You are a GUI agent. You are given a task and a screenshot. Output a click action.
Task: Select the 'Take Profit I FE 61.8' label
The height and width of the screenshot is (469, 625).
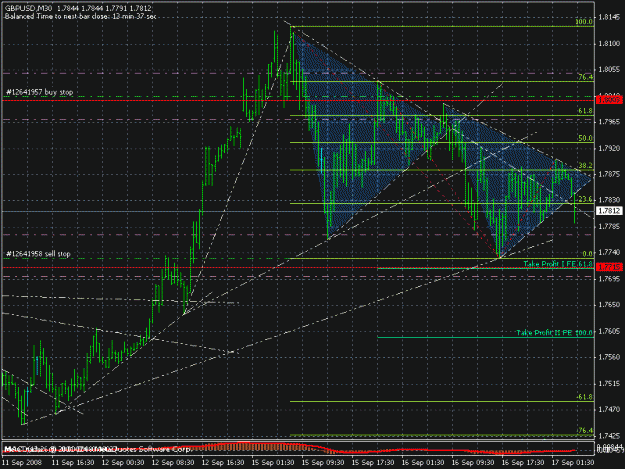pyautogui.click(x=558, y=264)
